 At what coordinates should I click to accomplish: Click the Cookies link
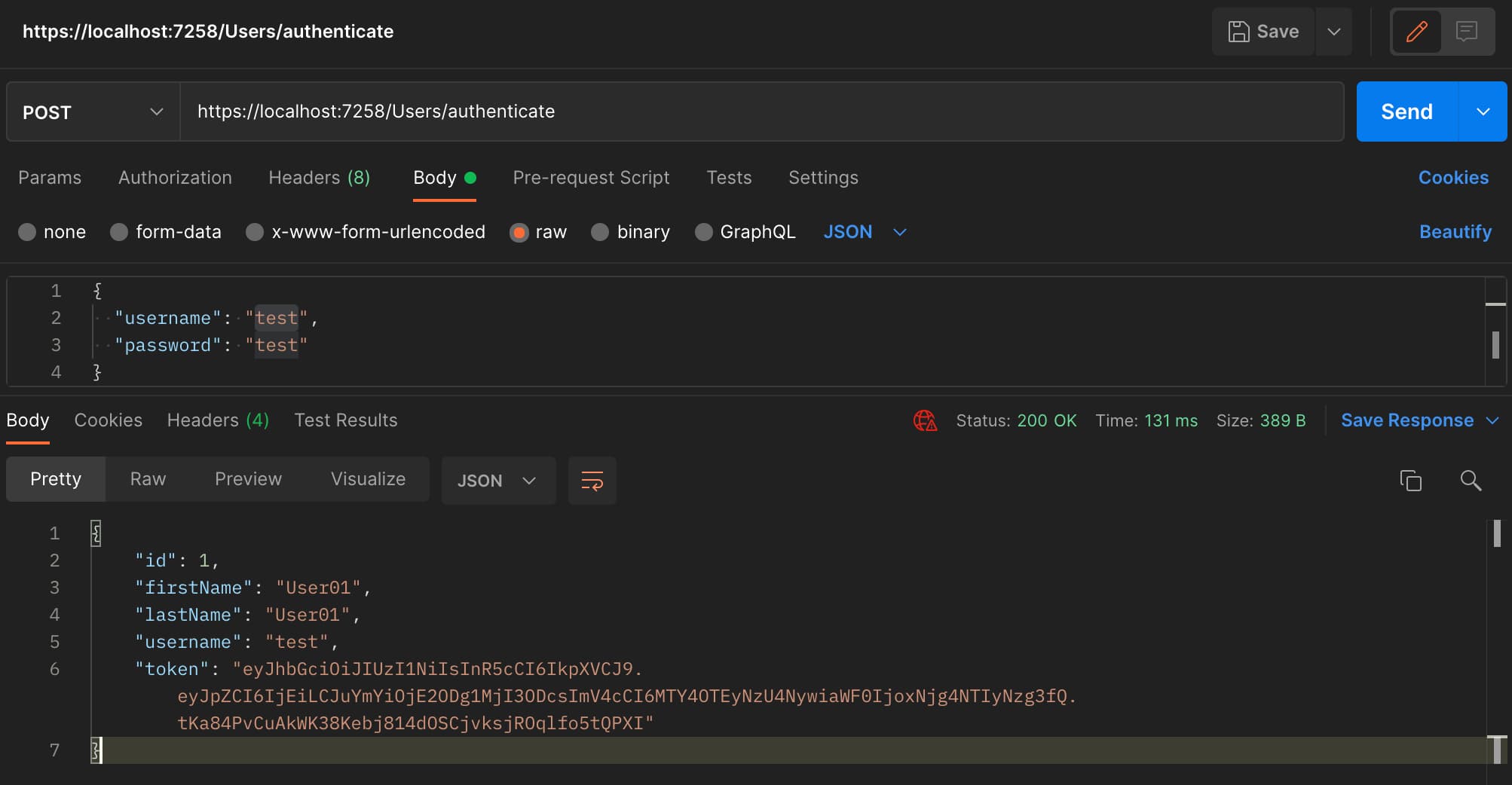point(1453,178)
